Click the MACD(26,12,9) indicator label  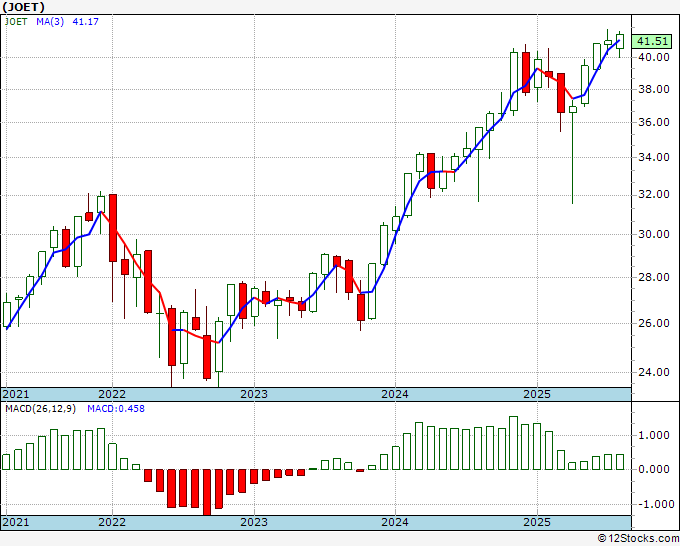pos(40,409)
